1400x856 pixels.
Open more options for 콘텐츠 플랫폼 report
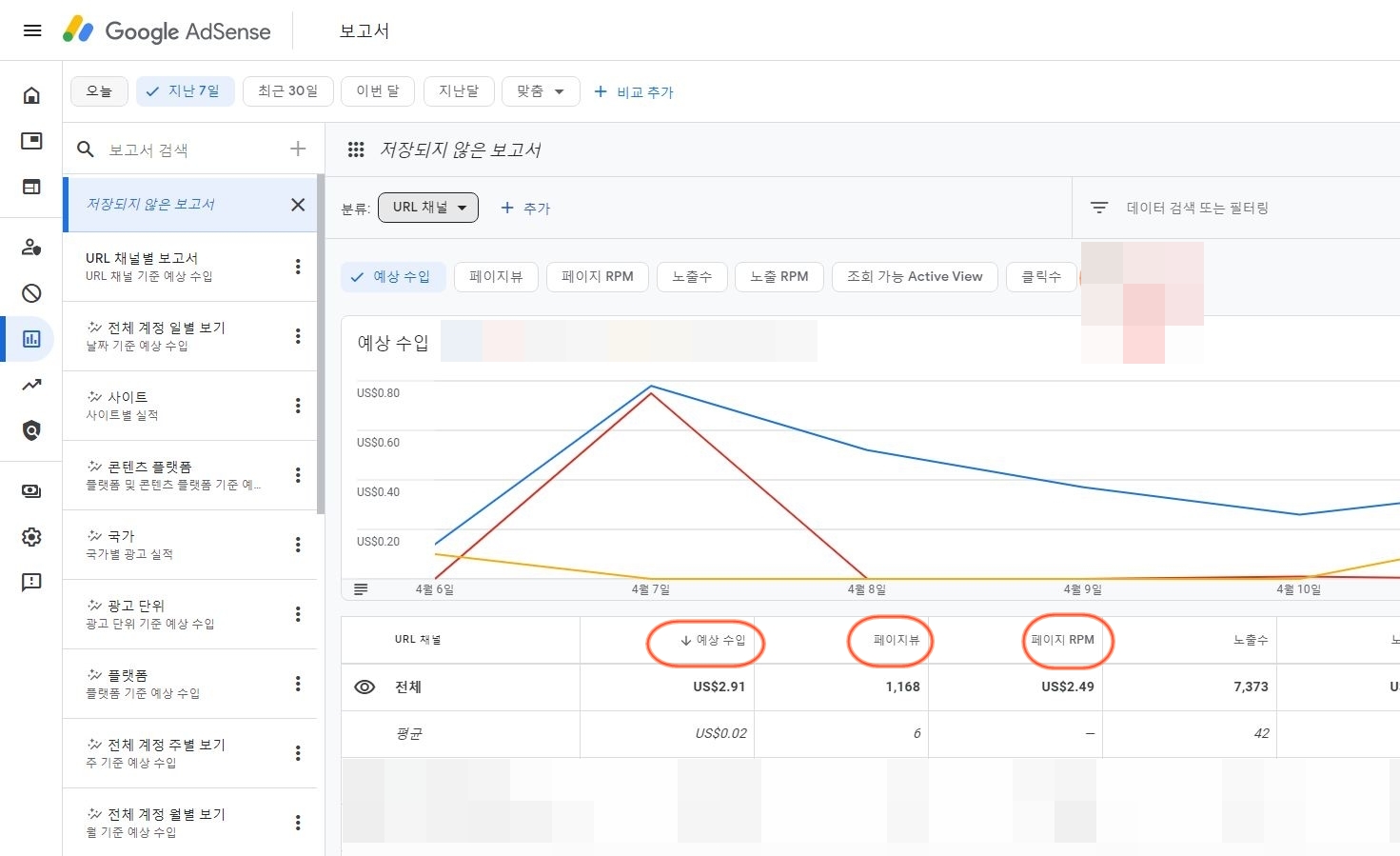click(298, 475)
